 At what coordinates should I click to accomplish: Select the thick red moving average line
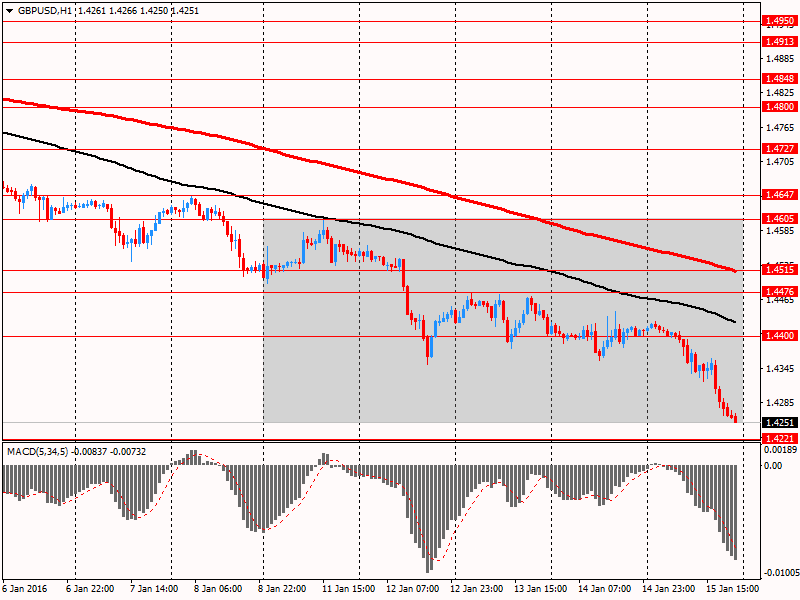click(x=360, y=173)
